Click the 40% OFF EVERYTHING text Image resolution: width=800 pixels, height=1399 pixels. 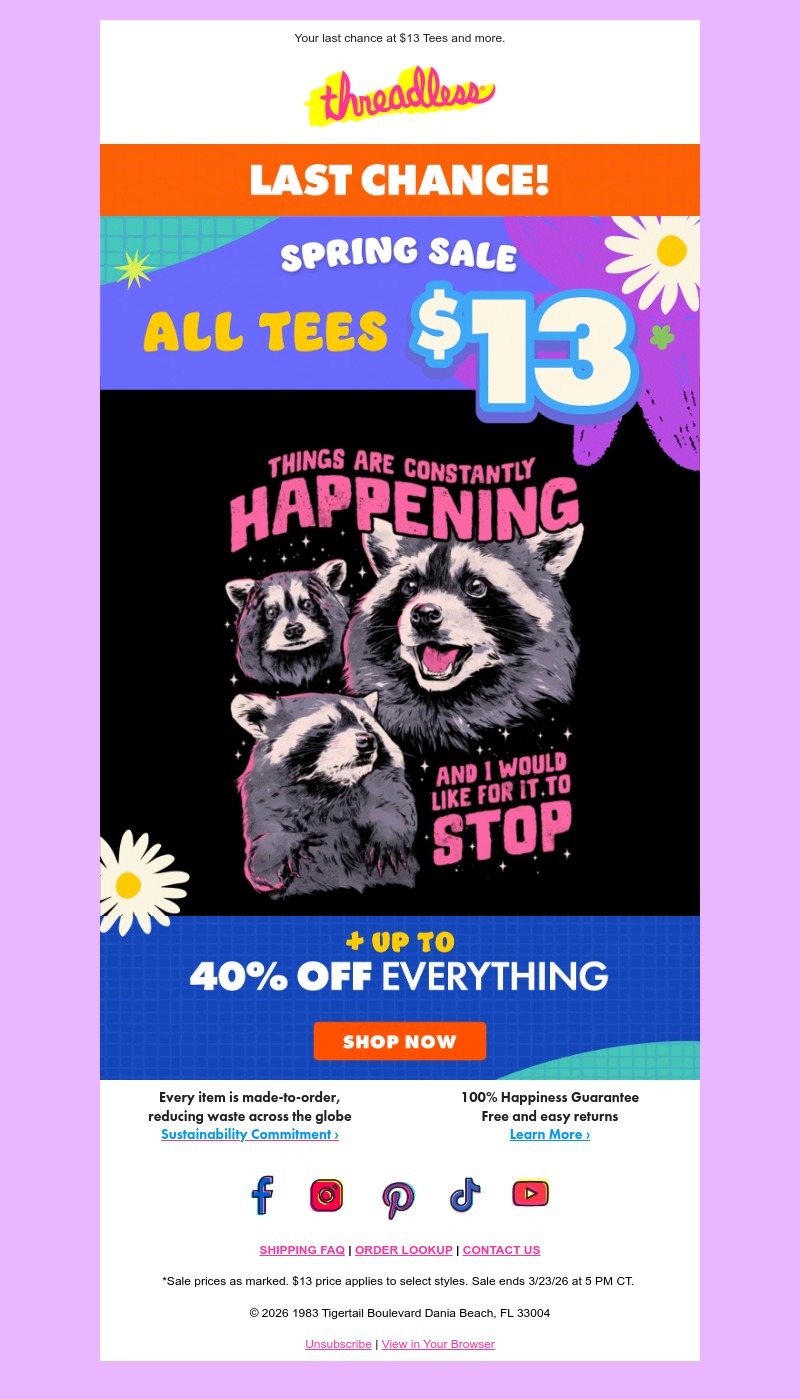coord(399,975)
